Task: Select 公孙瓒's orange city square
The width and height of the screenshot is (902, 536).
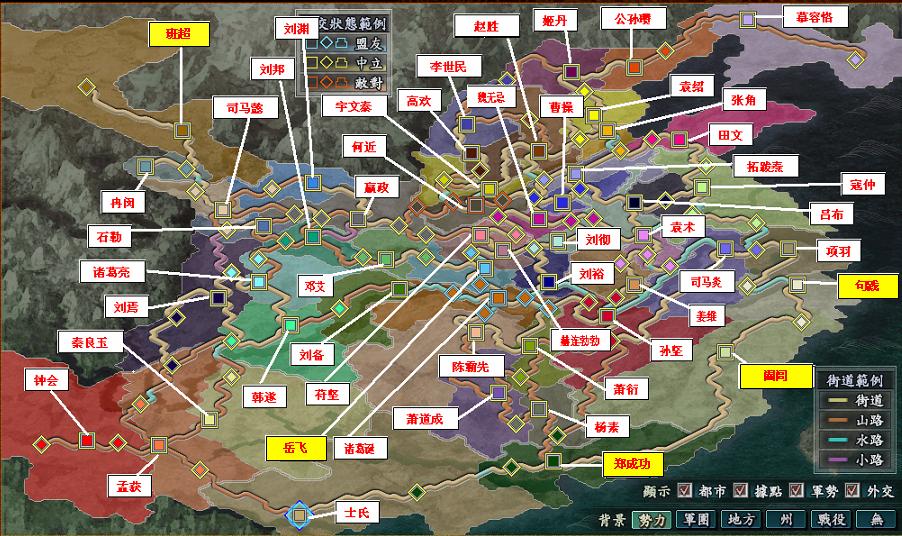Action: 632,65
